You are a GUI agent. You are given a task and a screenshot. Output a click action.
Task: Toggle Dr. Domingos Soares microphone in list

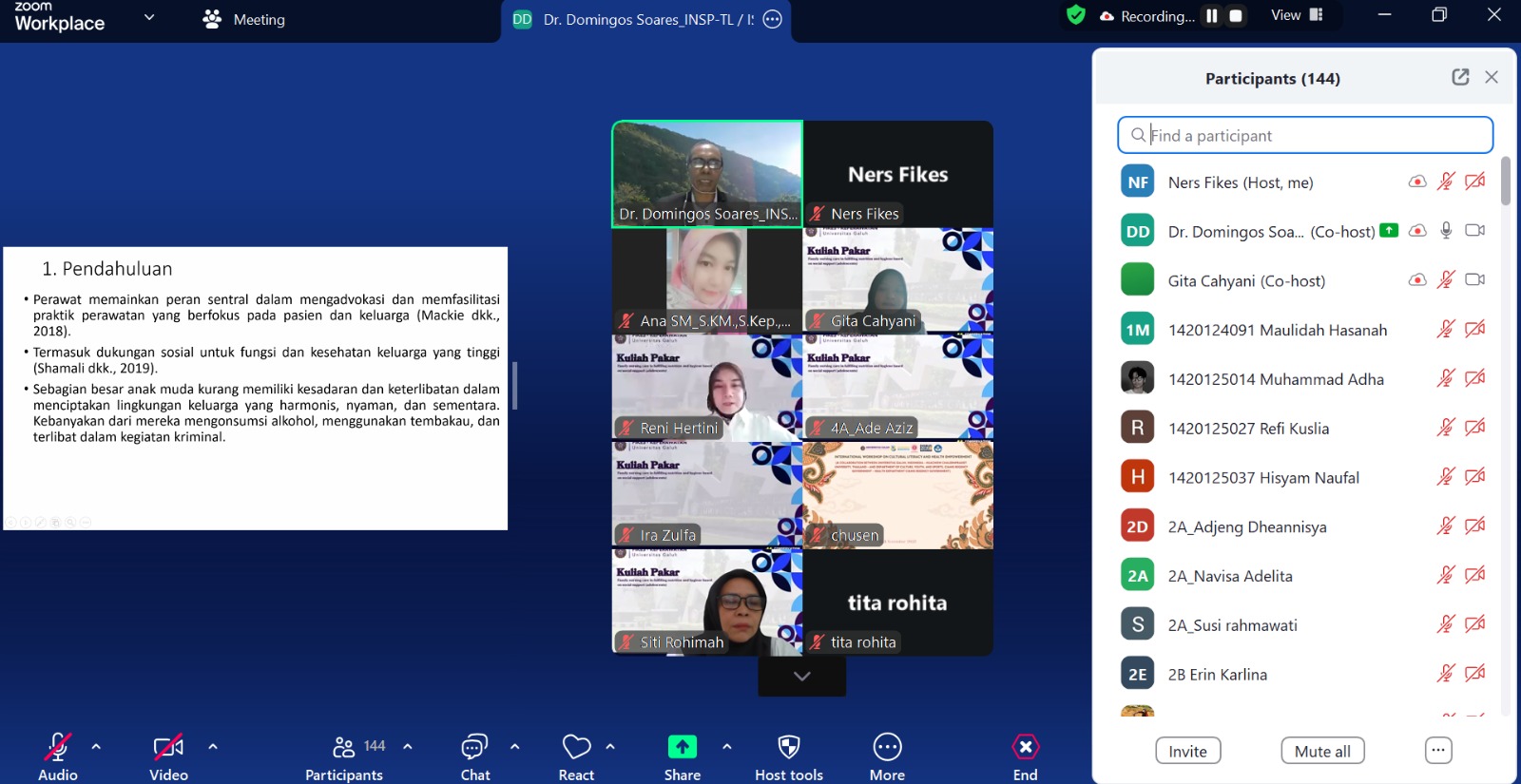point(1446,231)
